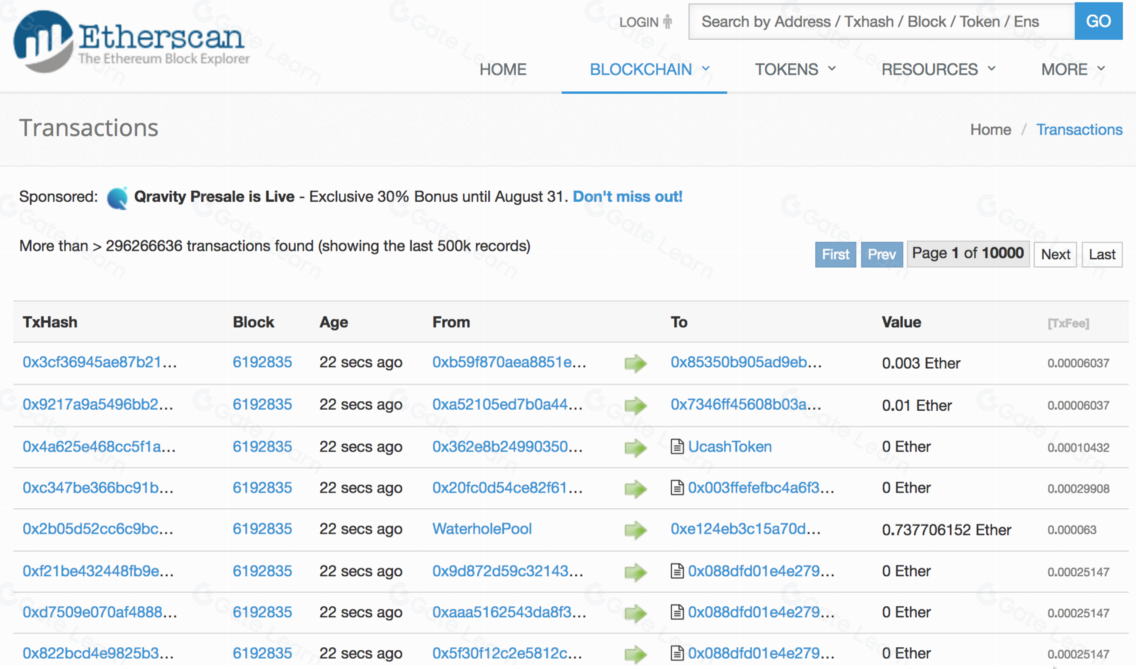Click contract icon in the 0xf21be432448fb9e row

[x=677, y=571]
